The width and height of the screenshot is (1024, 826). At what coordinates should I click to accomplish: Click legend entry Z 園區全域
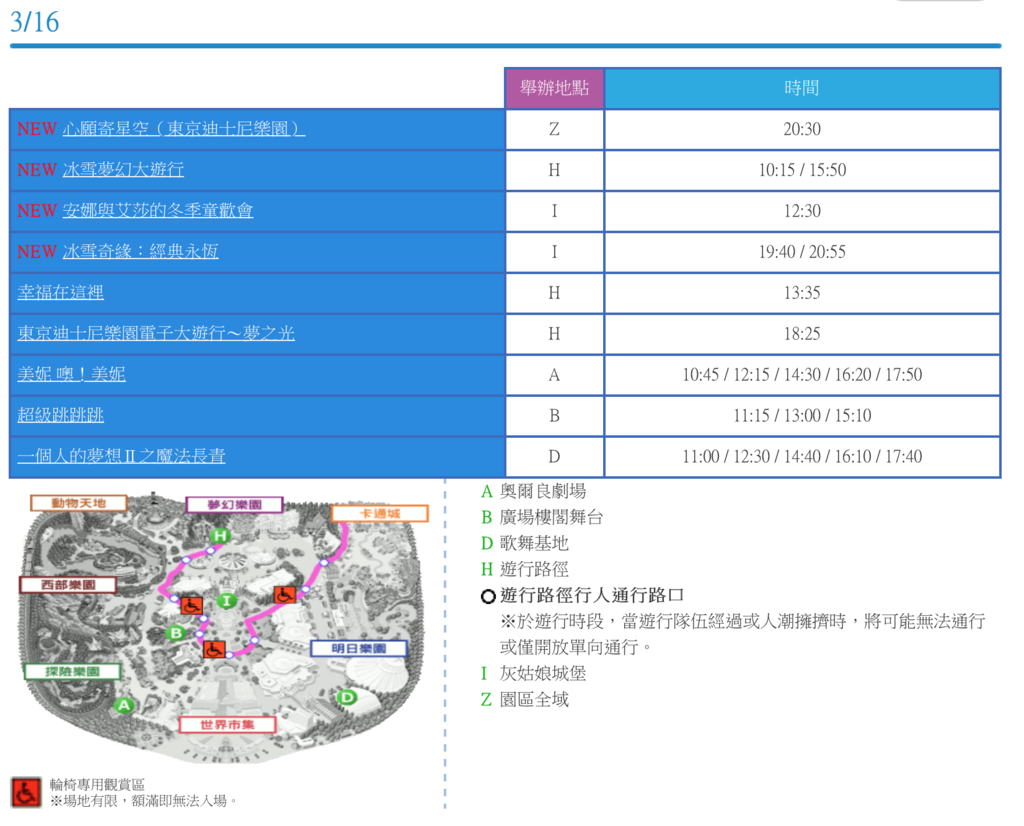(525, 699)
